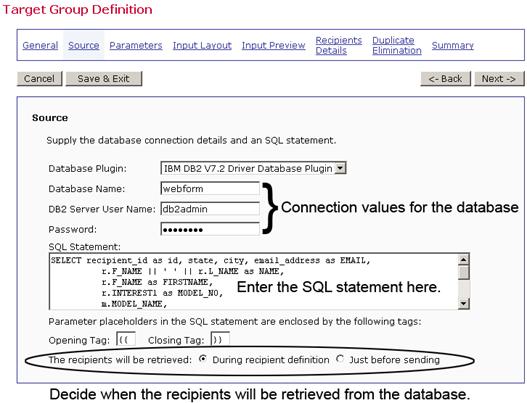Open Duplicate Elimination step
Screen dimensions: 527x403
pyautogui.click(x=397, y=45)
